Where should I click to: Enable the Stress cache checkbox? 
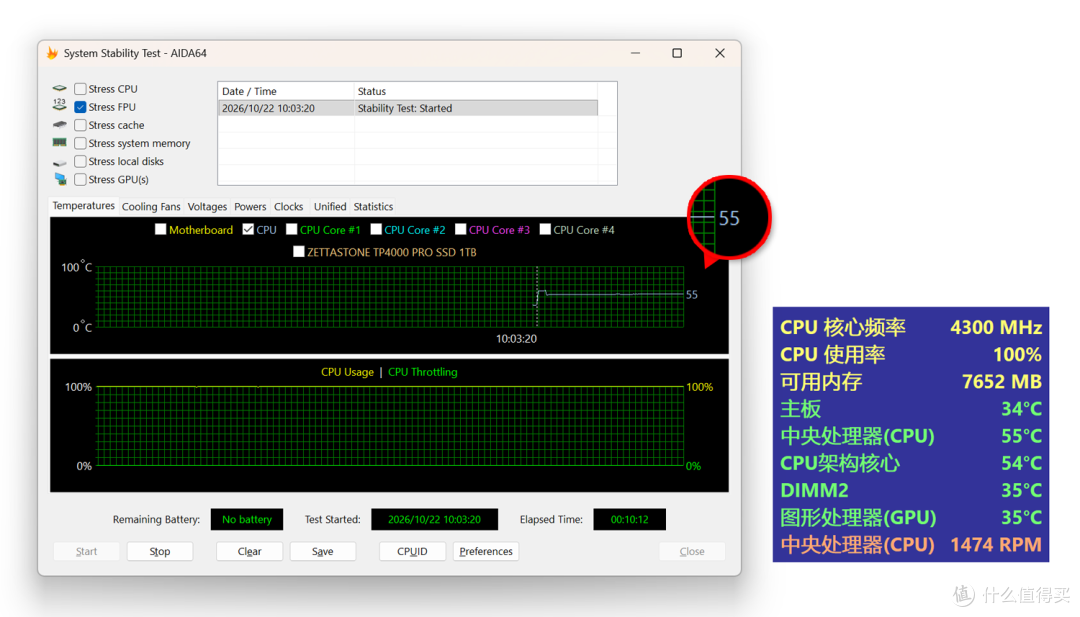tap(81, 125)
